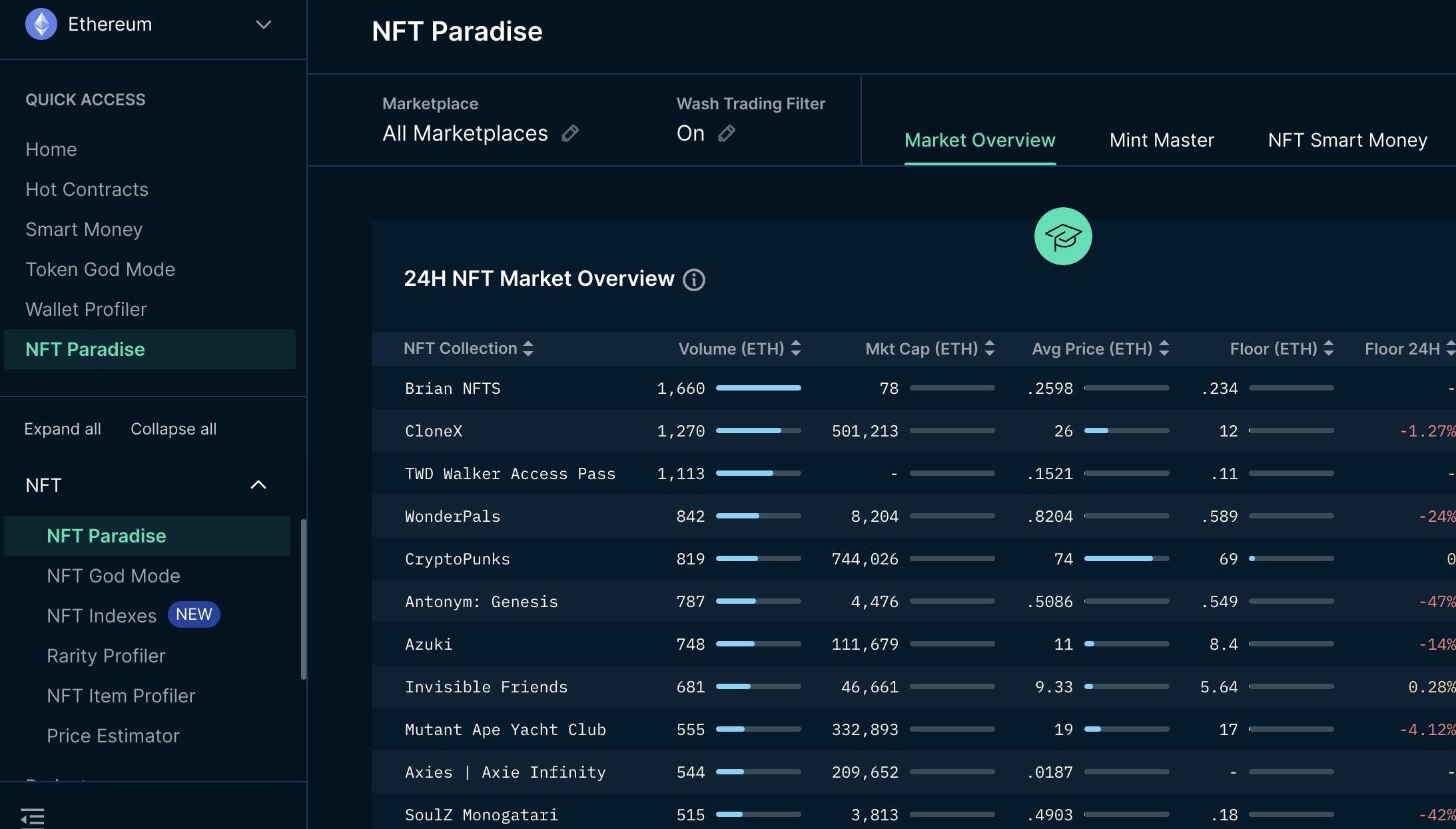Sort by Volume (ETH) column arrows
This screenshot has width=1456, height=829.
click(x=796, y=349)
